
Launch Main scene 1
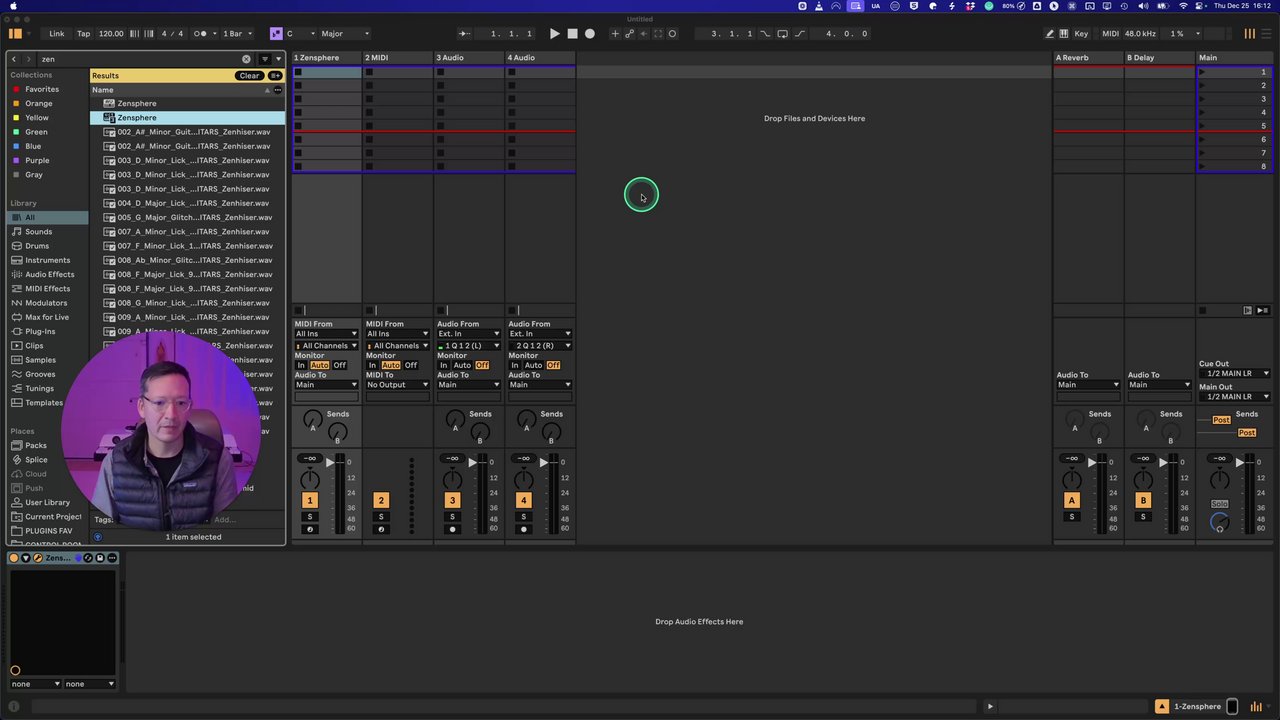coord(1202,72)
